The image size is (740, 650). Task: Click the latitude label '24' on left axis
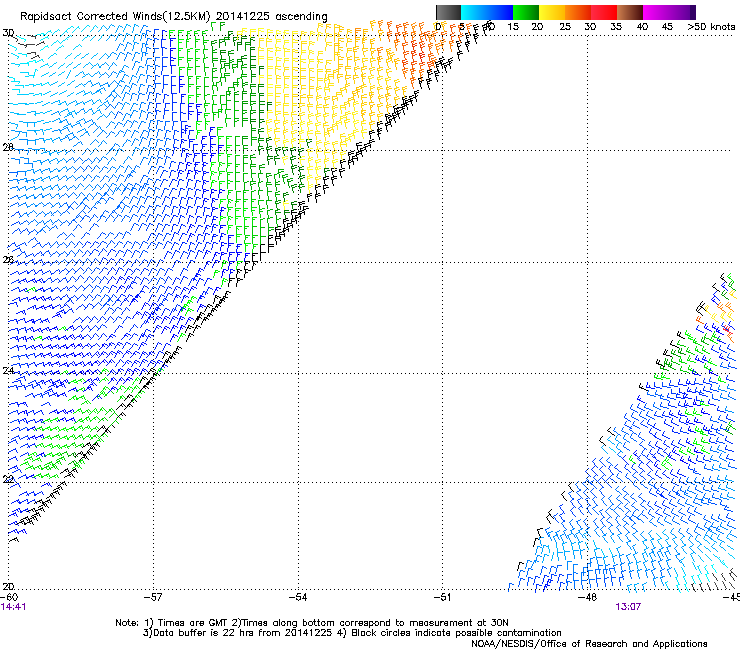8,371
